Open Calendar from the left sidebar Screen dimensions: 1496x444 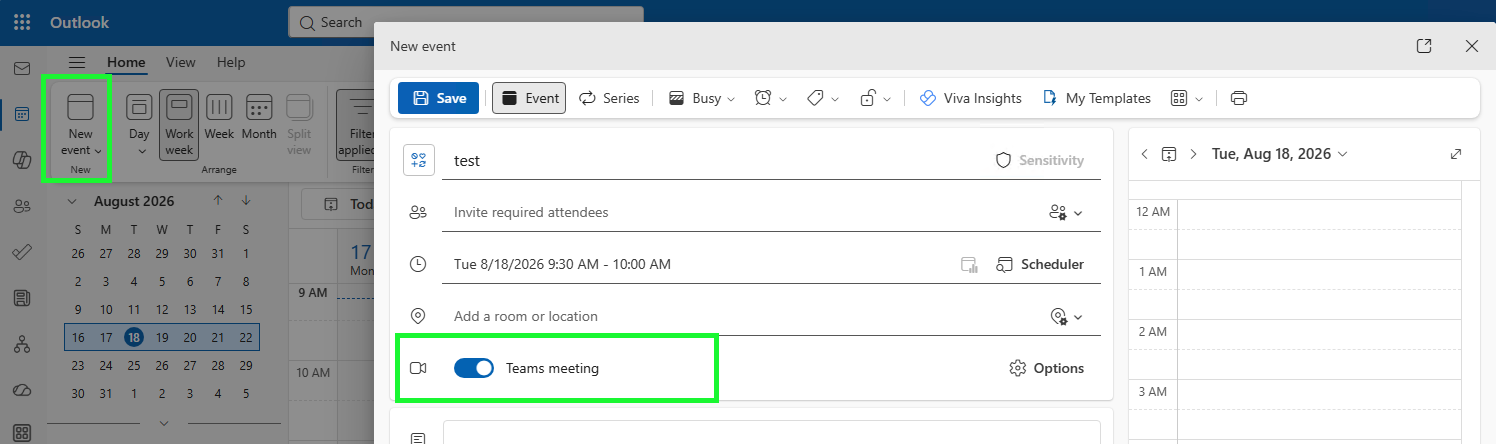22,114
